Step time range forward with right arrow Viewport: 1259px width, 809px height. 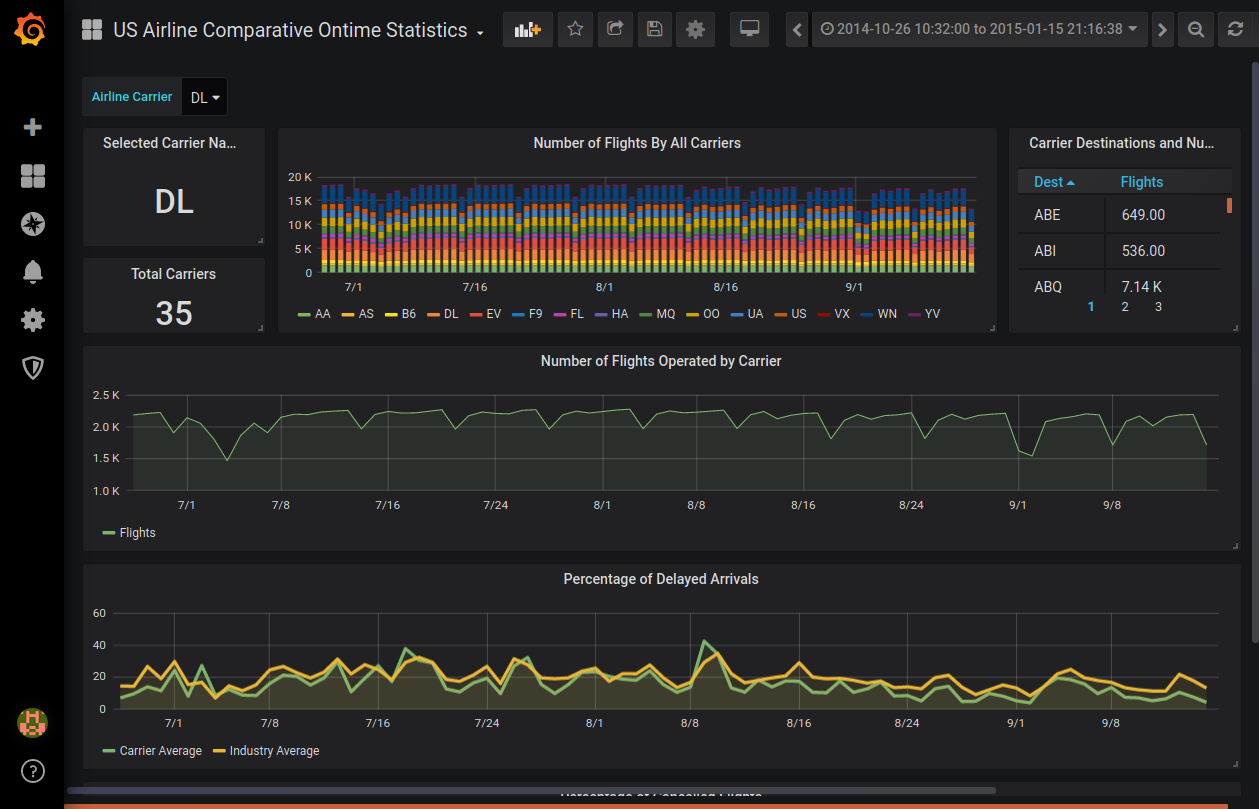tap(1162, 29)
